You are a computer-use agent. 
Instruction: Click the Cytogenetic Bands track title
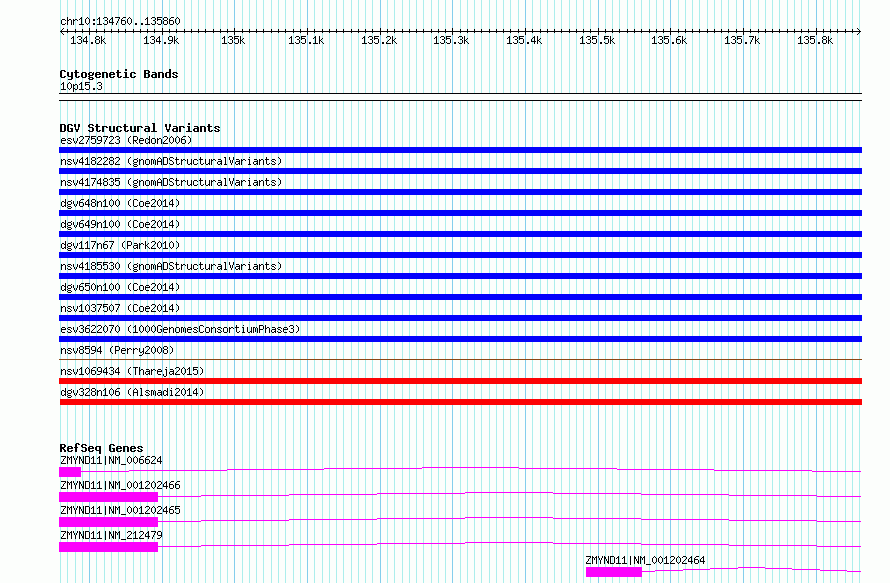[x=119, y=74]
